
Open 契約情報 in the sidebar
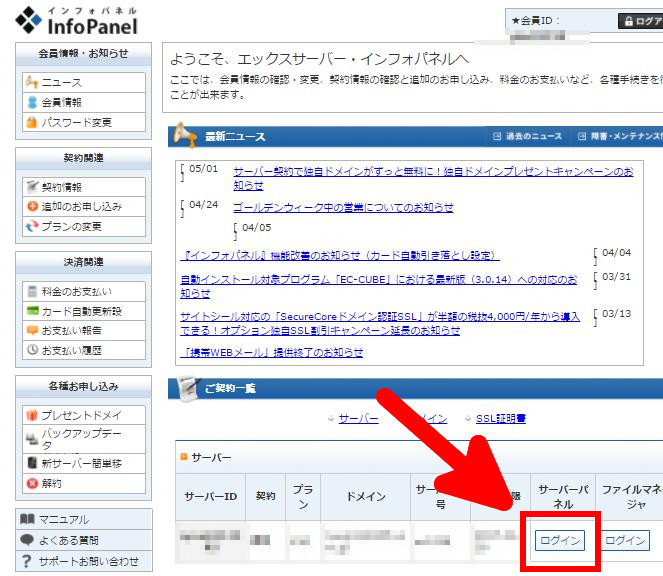click(84, 187)
